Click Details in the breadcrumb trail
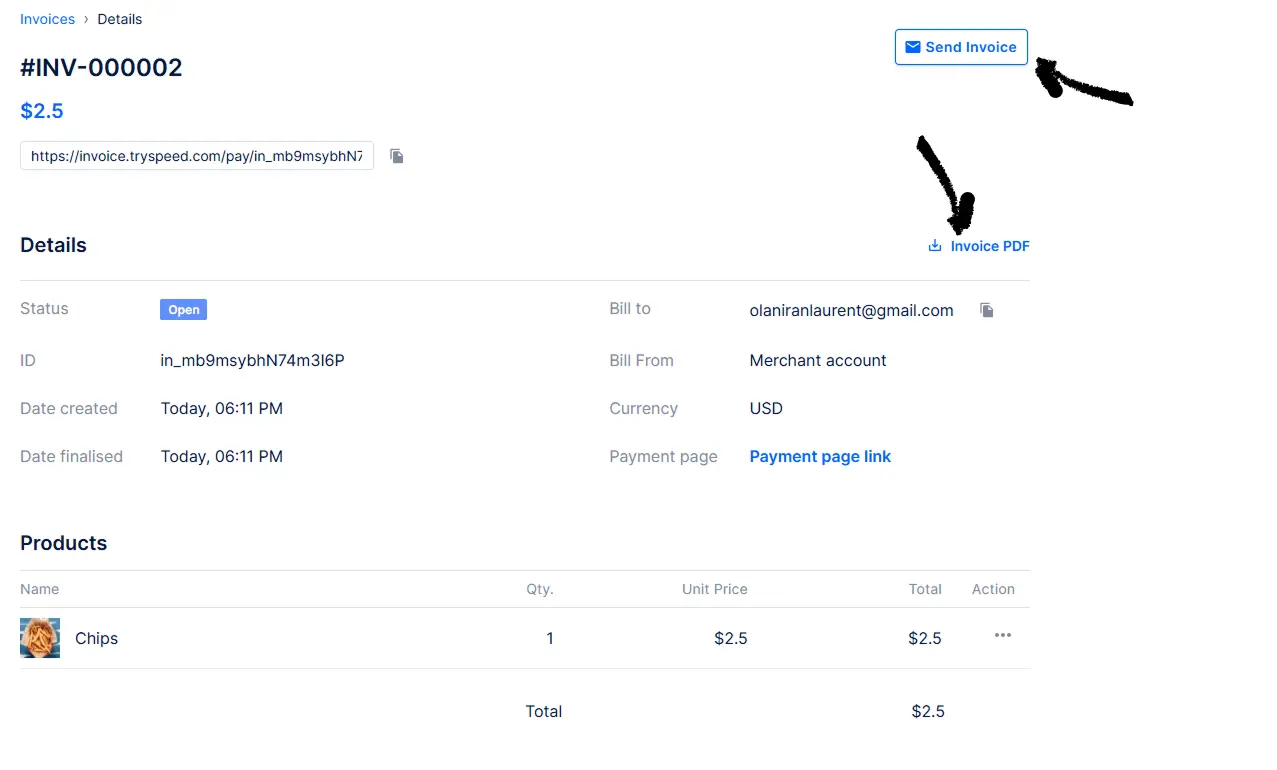Screen dimensions: 1277x770 [120, 18]
